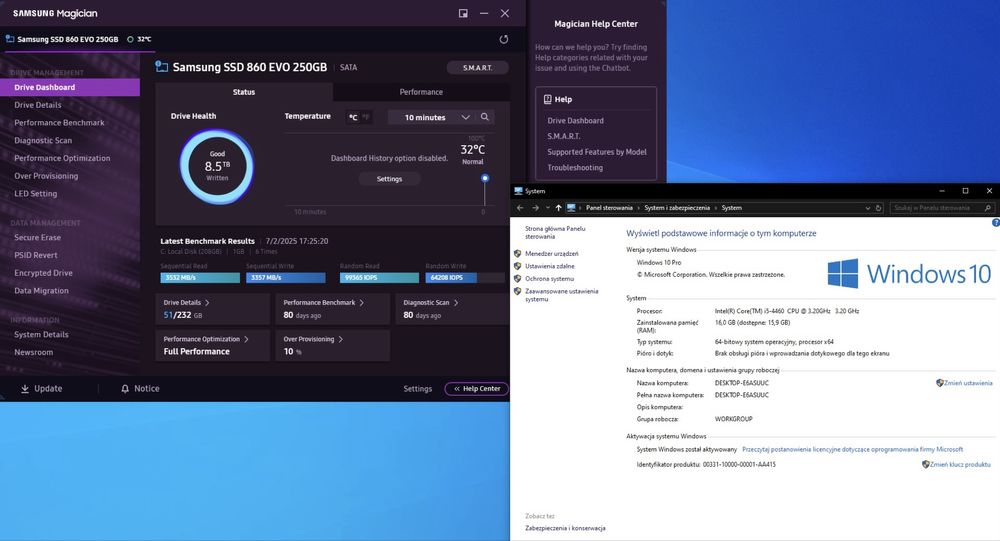Open the address bar history dropdown in the System window
The height and width of the screenshot is (541, 1000).
[x=867, y=208]
